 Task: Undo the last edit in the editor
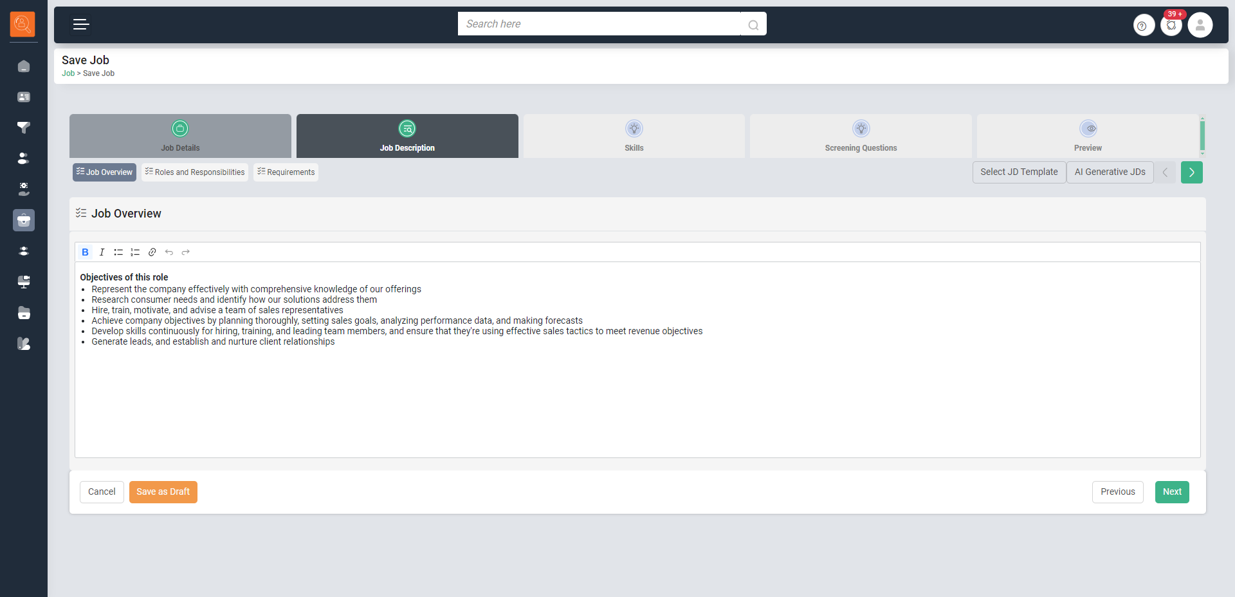(169, 252)
